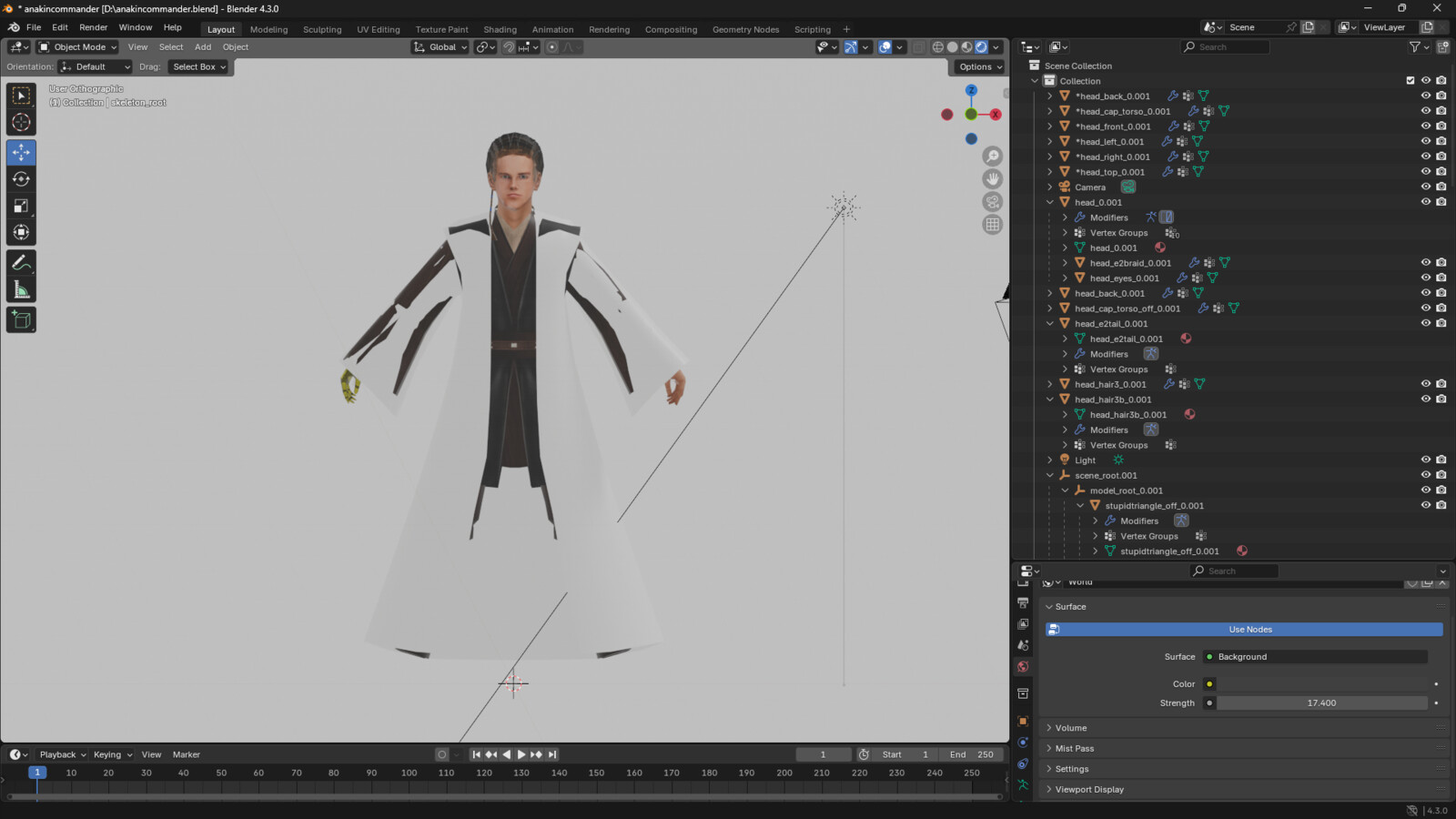1456x819 pixels.
Task: Toggle viewport overlays button
Action: pyautogui.click(x=885, y=47)
